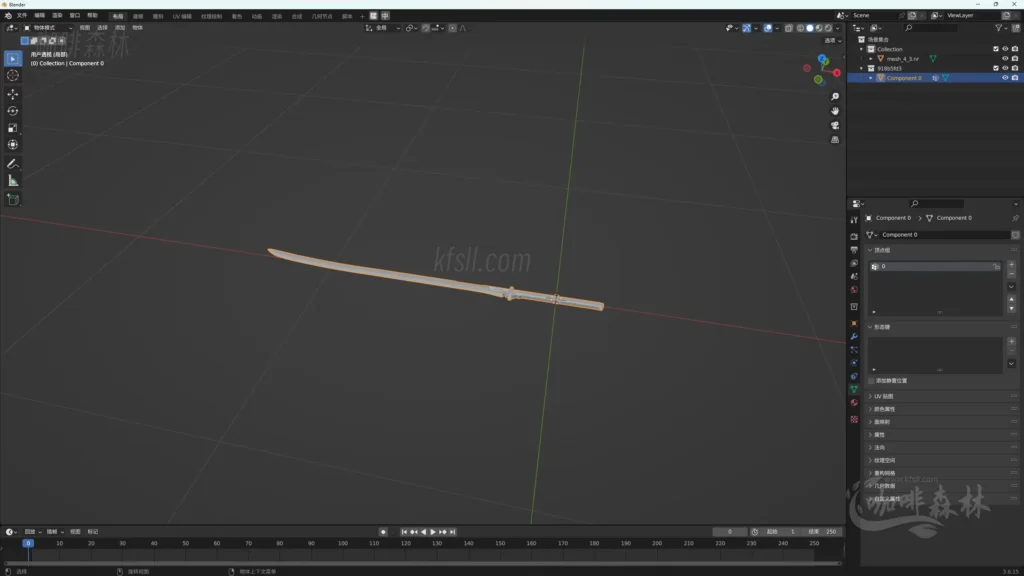Click the jump-to-end frame button
1024x576 pixels.
pos(452,532)
